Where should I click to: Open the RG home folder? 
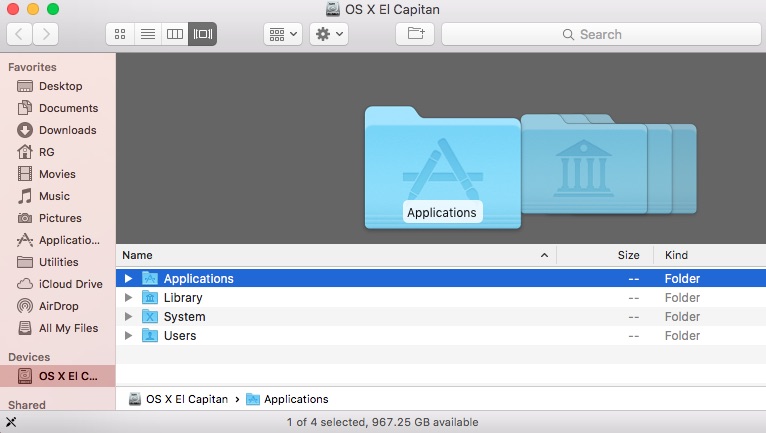[58, 152]
